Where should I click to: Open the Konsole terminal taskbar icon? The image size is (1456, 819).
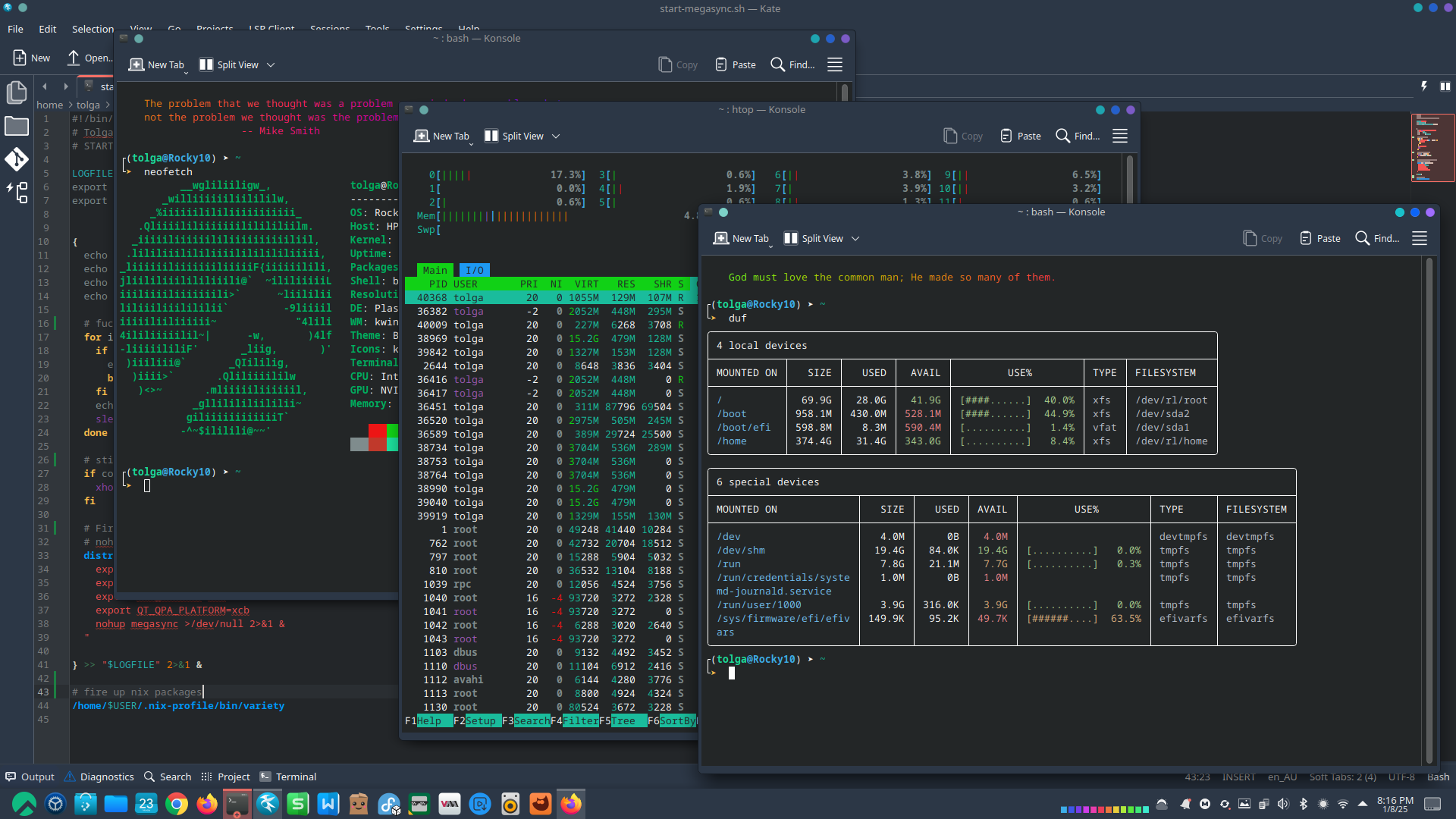point(237,804)
